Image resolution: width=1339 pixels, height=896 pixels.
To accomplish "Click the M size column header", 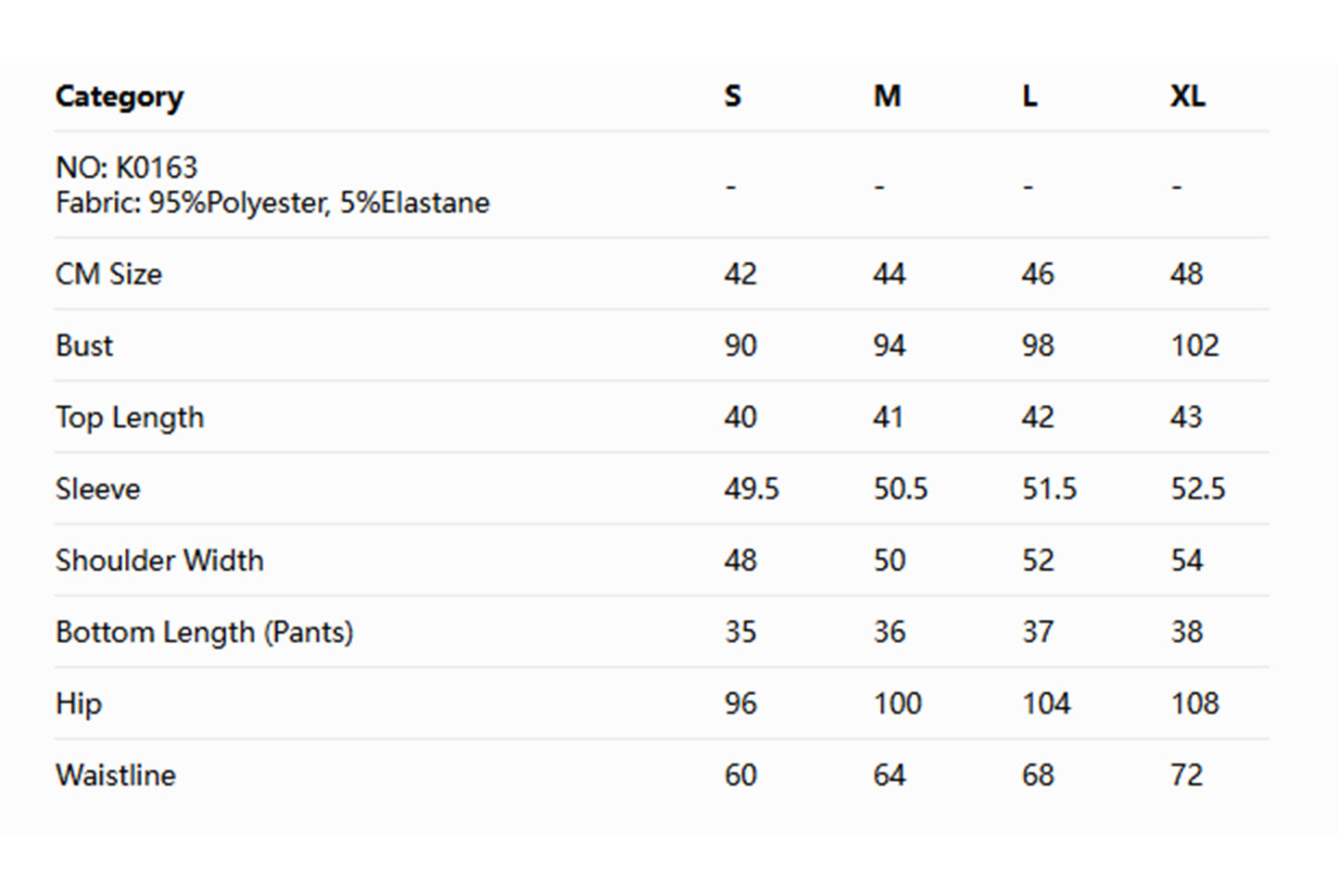I will point(887,96).
